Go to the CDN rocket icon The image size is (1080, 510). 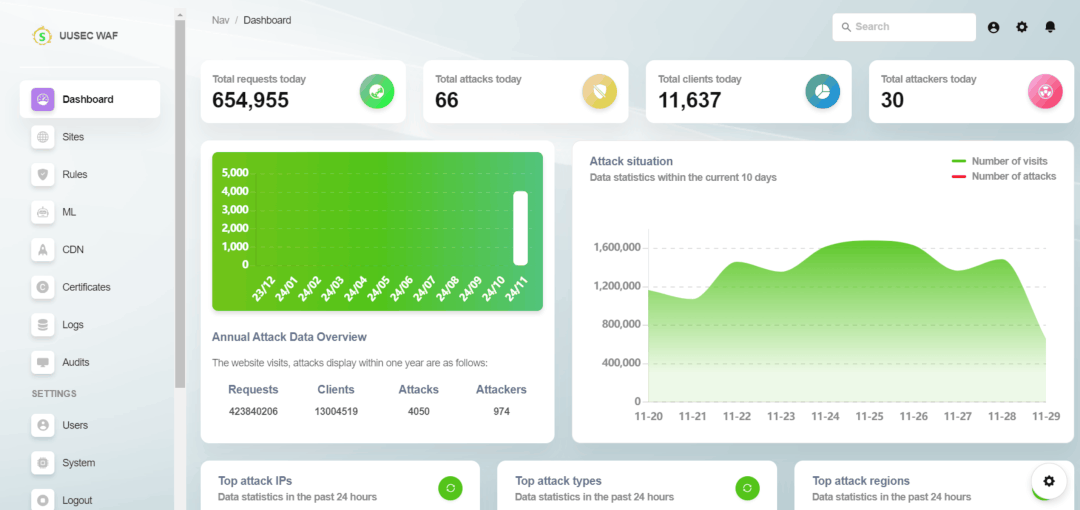pyautogui.click(x=43, y=249)
